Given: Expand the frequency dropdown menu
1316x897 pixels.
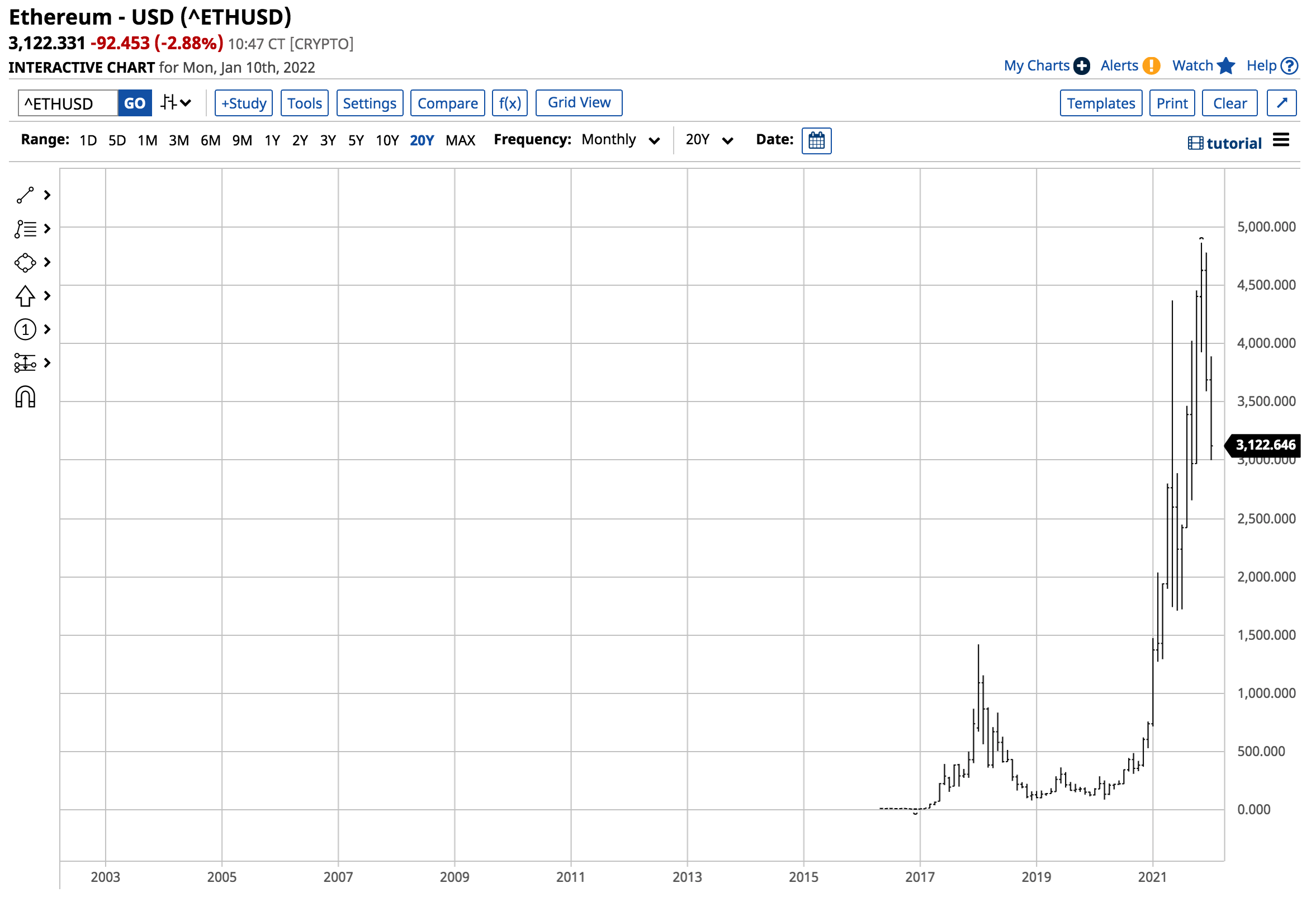Looking at the screenshot, I should coord(620,140).
